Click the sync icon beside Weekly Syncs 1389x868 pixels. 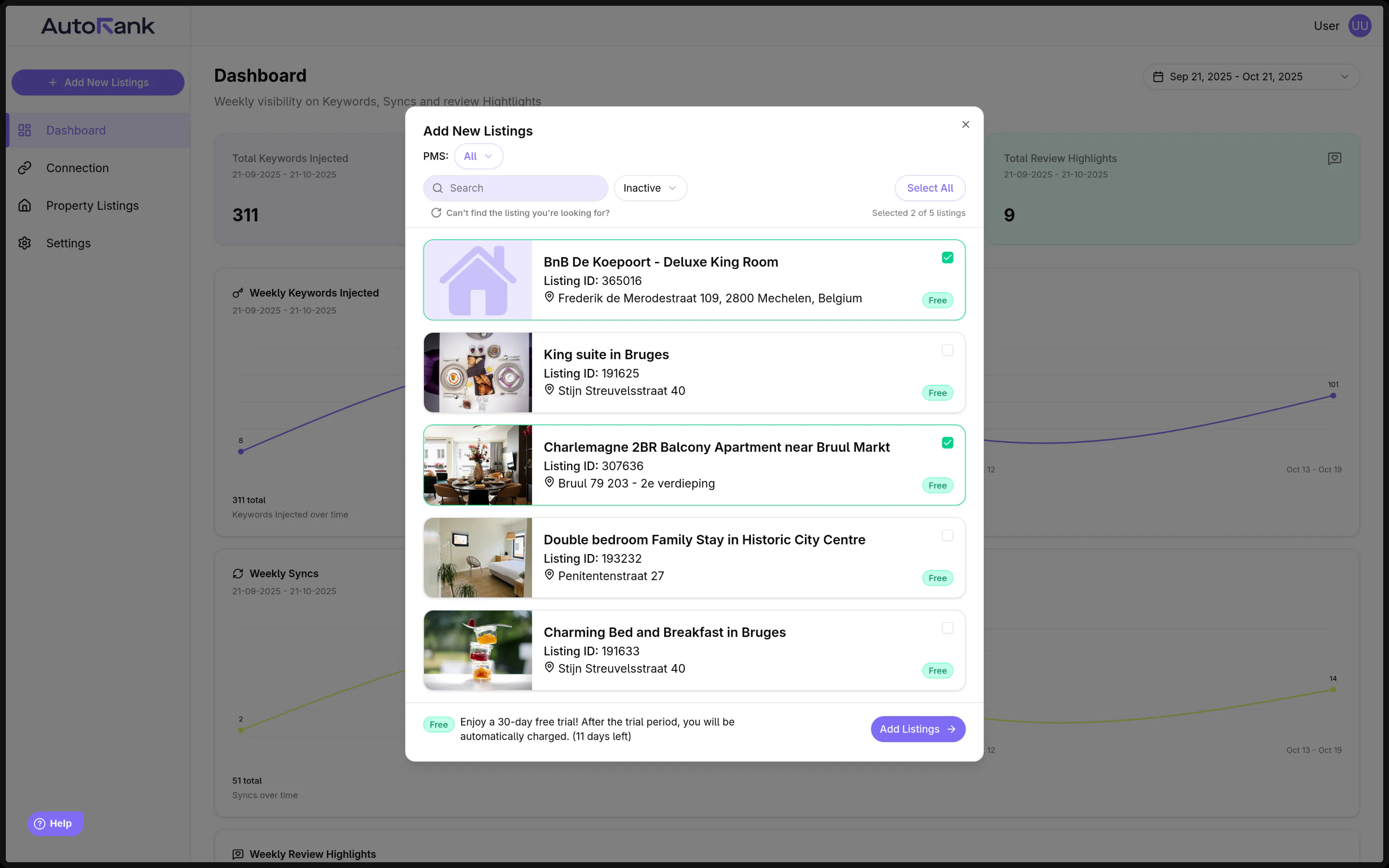click(x=238, y=573)
